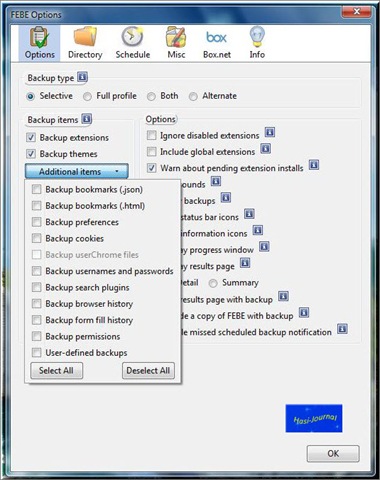
Task: Check Backup bookmarks (.json) checkbox
Action: (x=36, y=189)
